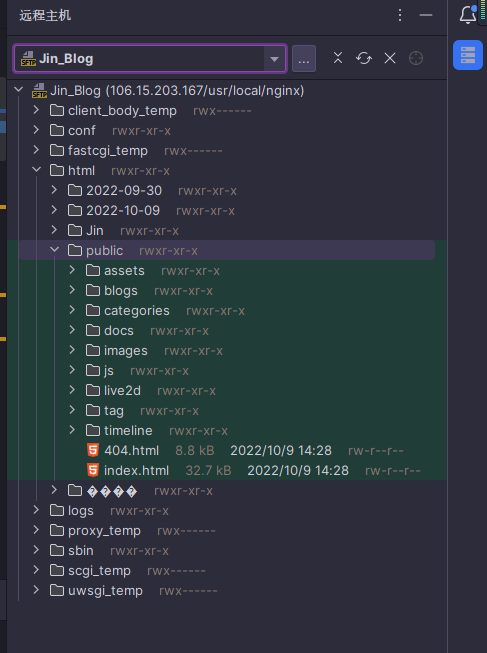
Task: Click the 8.8 kB size of 404.html
Action: 195,451
